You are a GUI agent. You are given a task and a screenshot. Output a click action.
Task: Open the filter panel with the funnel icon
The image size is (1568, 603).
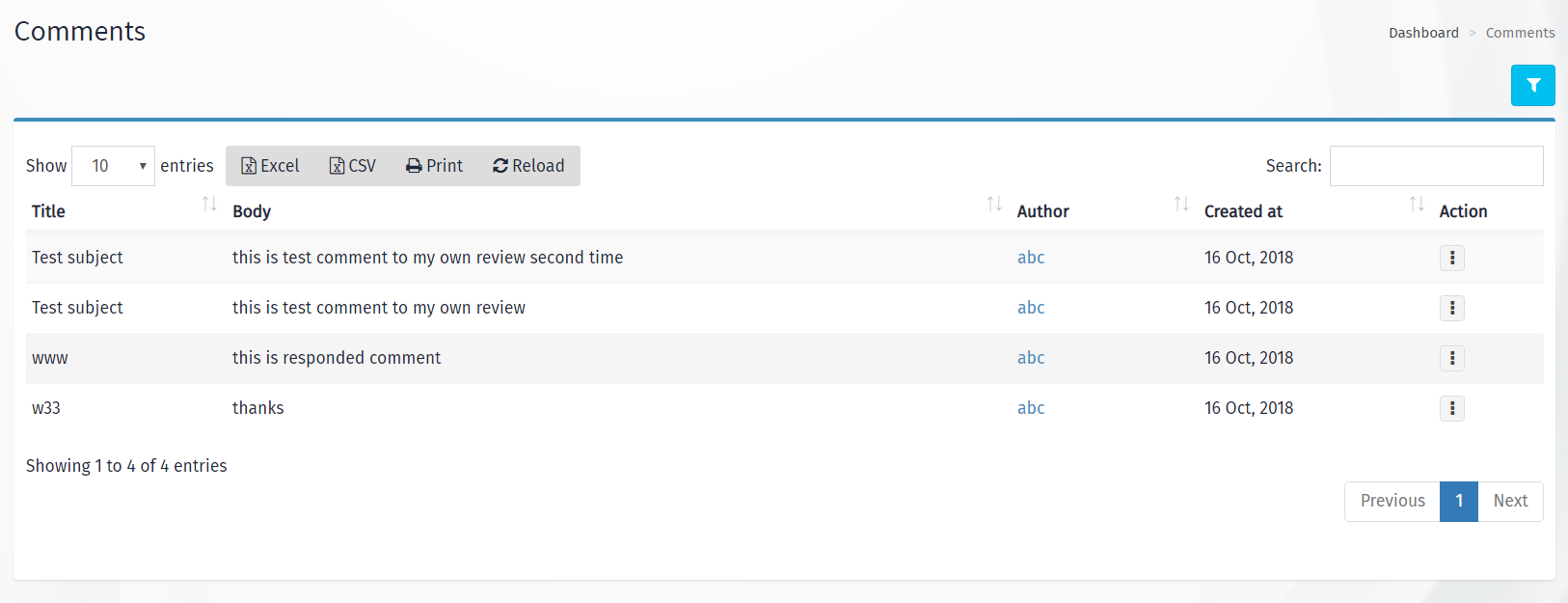tap(1532, 86)
